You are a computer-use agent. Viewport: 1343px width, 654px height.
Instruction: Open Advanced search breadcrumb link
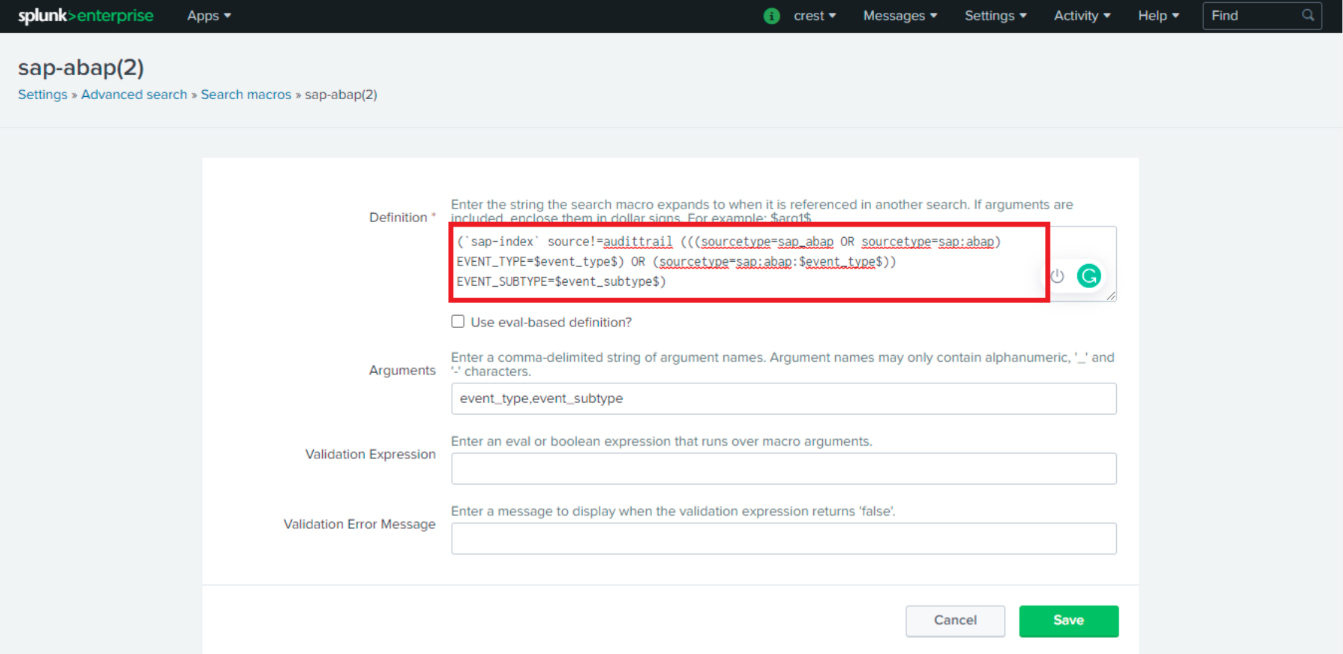point(134,95)
